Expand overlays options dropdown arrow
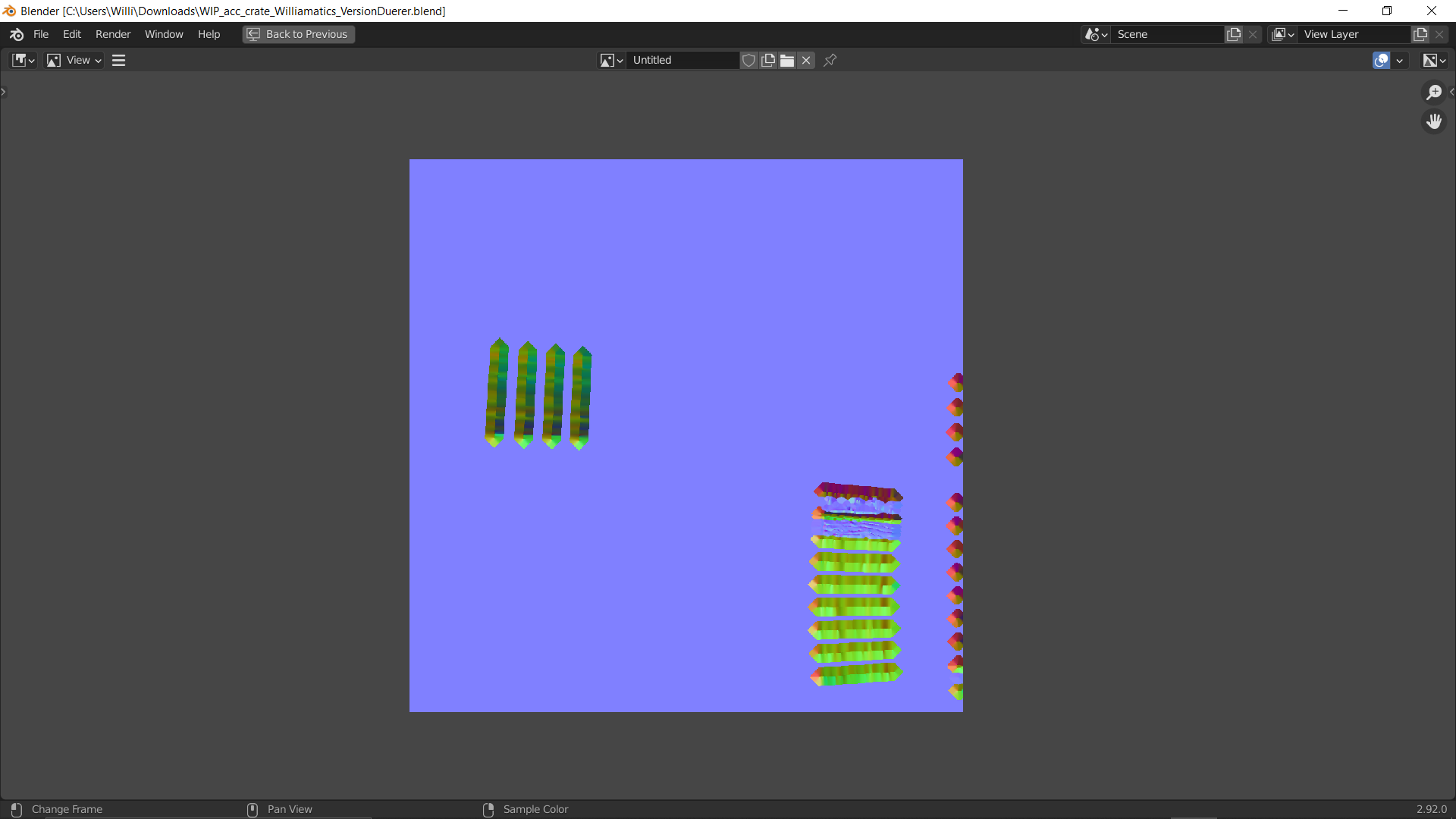Image resolution: width=1456 pixels, height=819 pixels. [x=1400, y=60]
